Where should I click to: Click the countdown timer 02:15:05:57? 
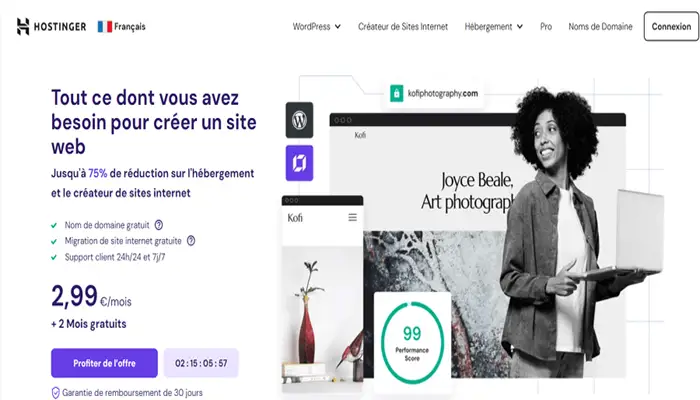[x=201, y=363]
